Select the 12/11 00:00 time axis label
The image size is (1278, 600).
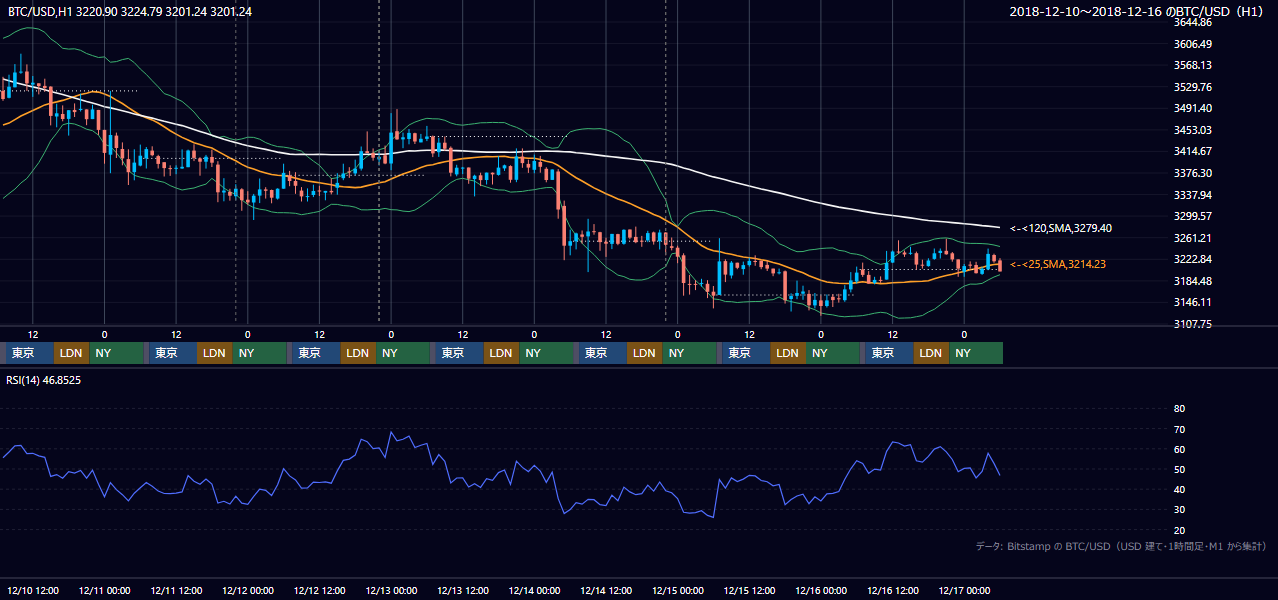coord(105,591)
